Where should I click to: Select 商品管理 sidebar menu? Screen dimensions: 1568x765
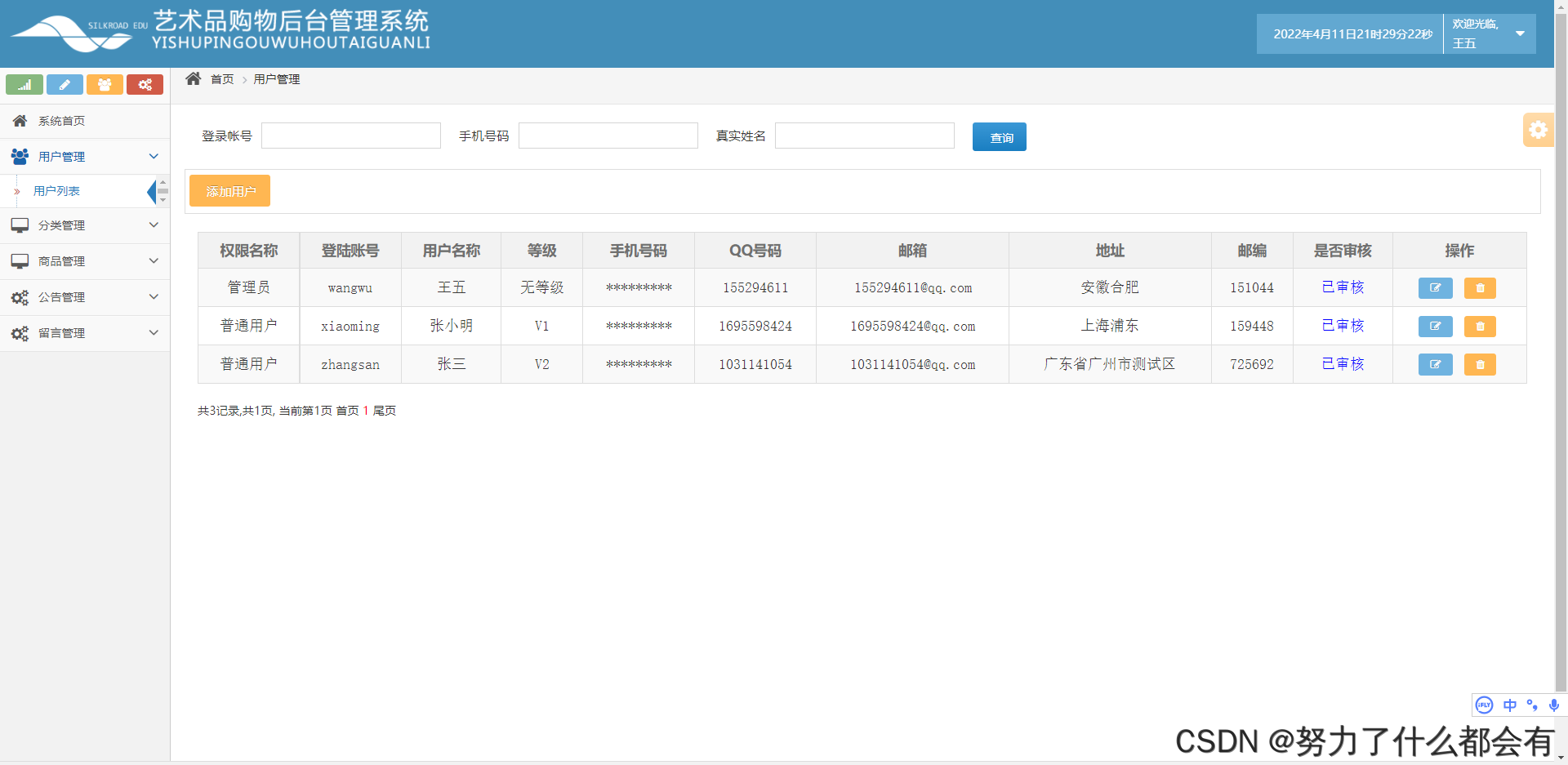[x=85, y=261]
